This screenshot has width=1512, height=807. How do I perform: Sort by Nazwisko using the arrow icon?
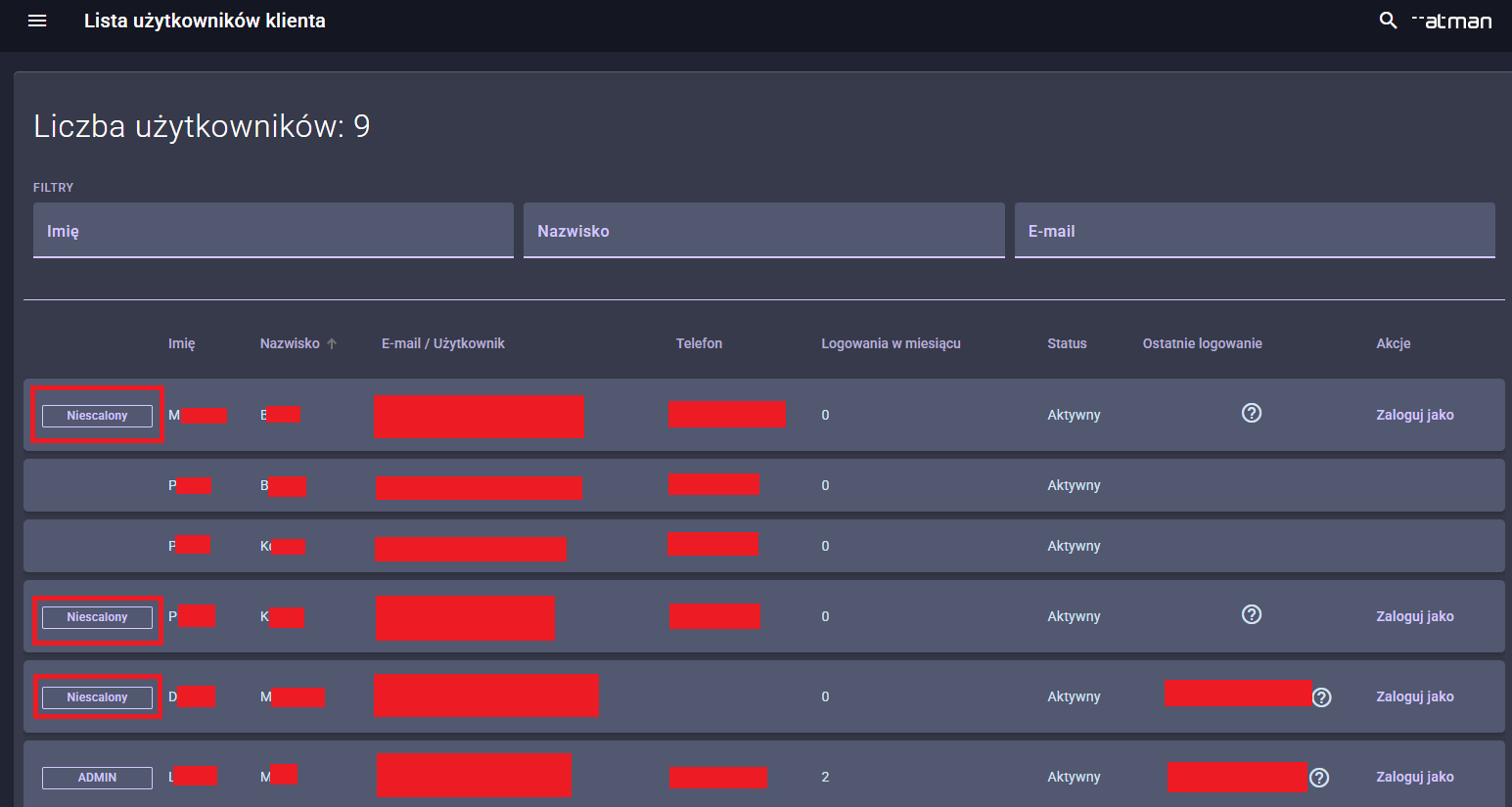pyautogui.click(x=332, y=343)
